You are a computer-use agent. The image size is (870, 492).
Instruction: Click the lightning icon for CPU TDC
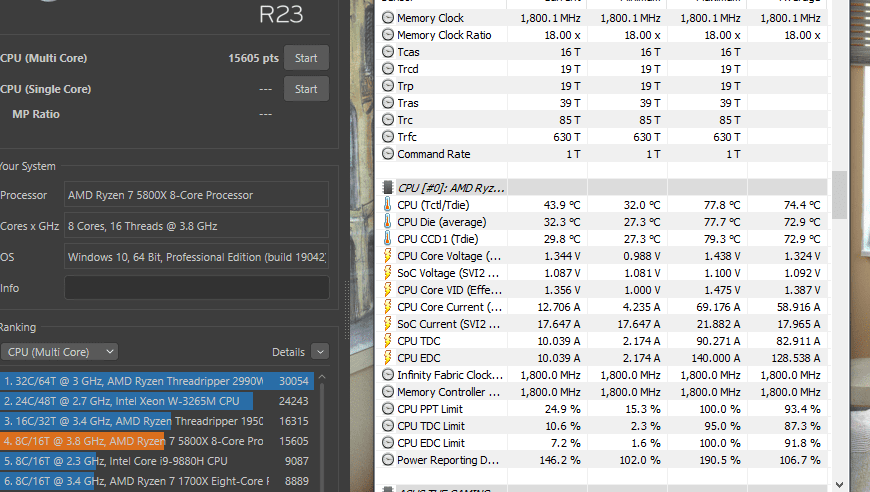(x=388, y=341)
